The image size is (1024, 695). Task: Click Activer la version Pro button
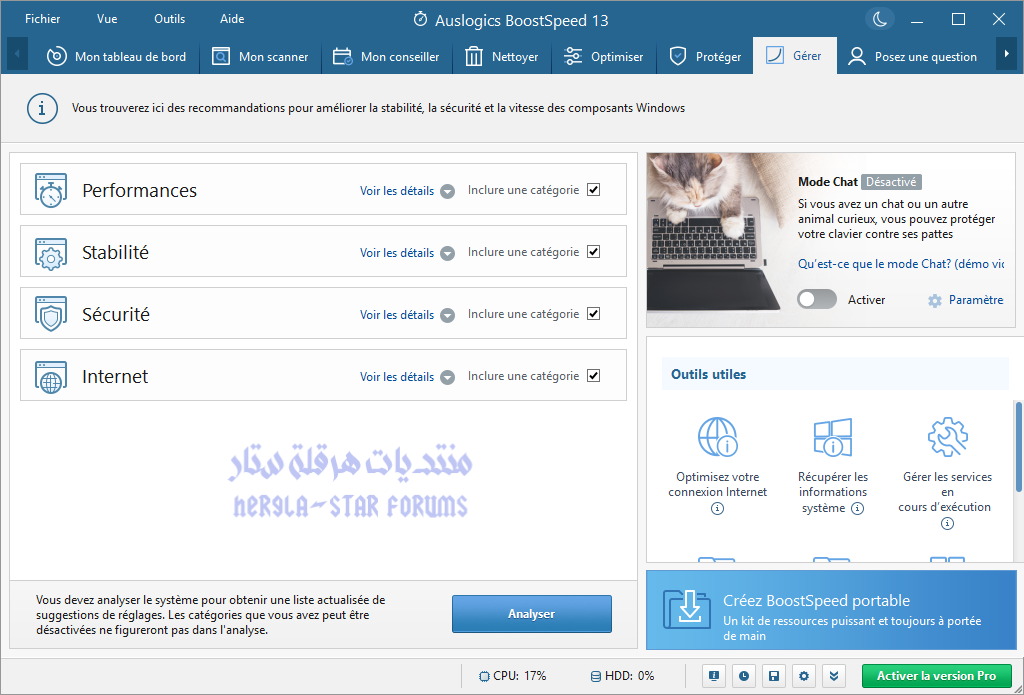[936, 676]
